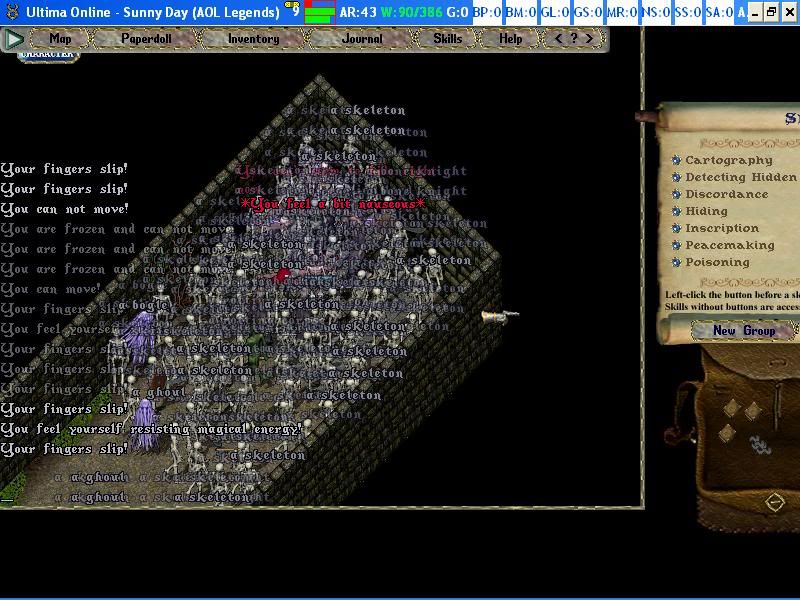Use the Detecting Hidden skill gem button
The width and height of the screenshot is (800, 600).
[x=676, y=177]
